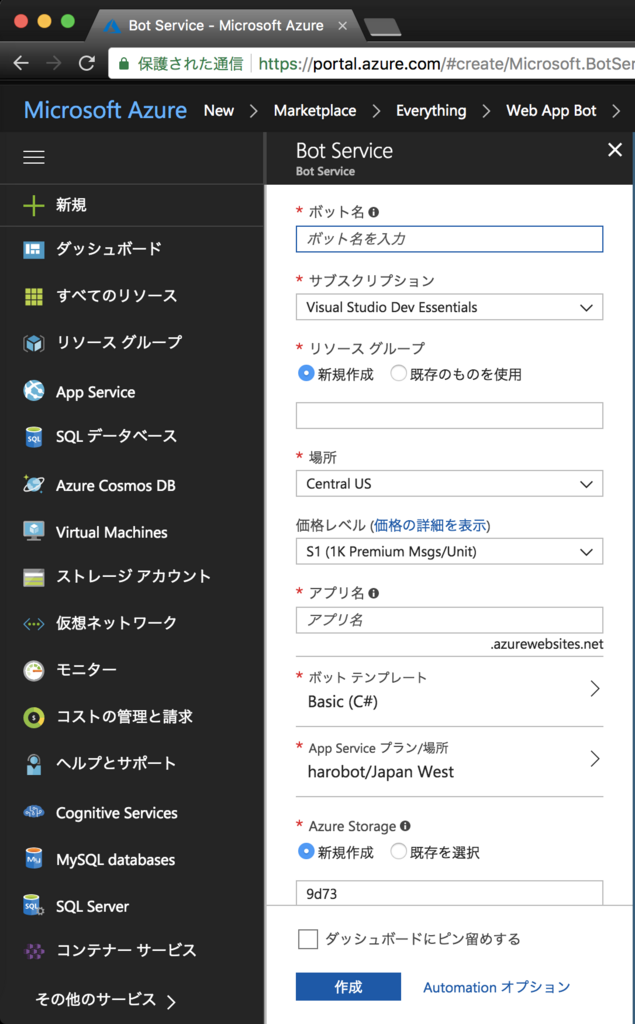This screenshot has width=635, height=1024.
Task: Click the 保護された通信 secure label
Action: coord(190,63)
